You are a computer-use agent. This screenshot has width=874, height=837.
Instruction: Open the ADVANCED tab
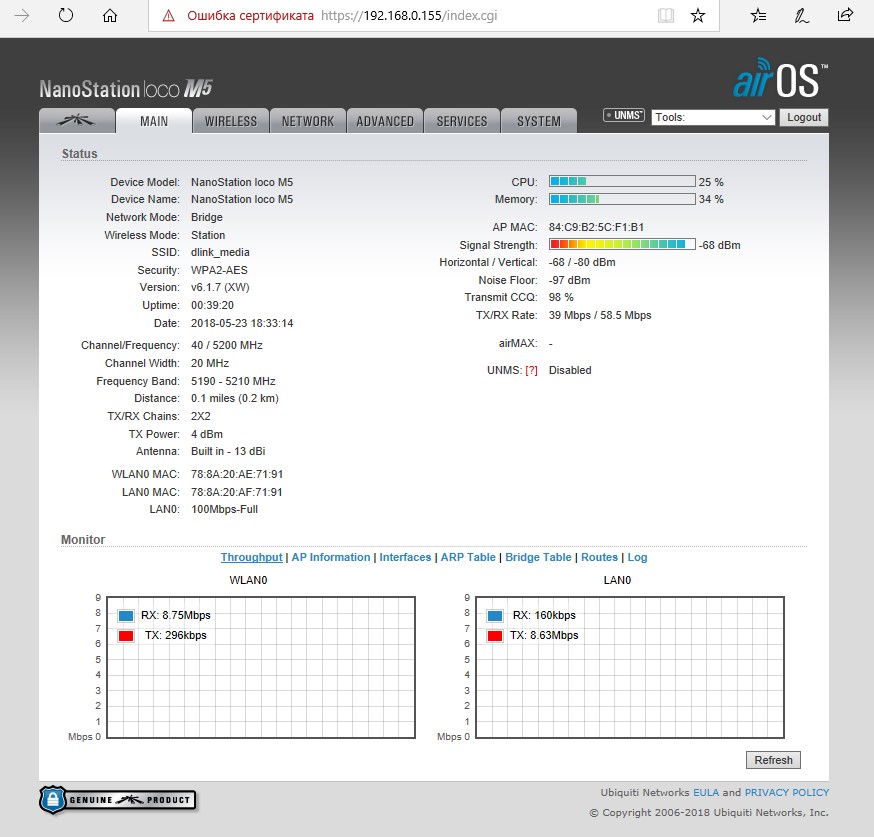pyautogui.click(x=385, y=121)
